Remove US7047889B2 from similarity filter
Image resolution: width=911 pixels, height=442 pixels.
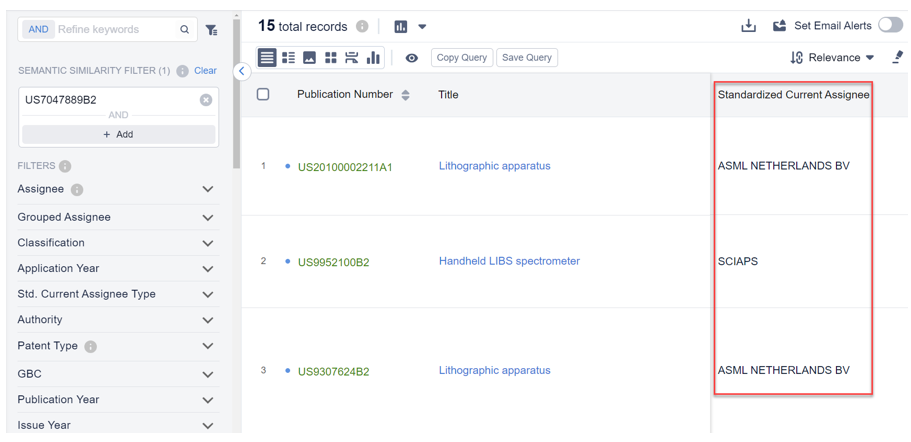[205, 100]
